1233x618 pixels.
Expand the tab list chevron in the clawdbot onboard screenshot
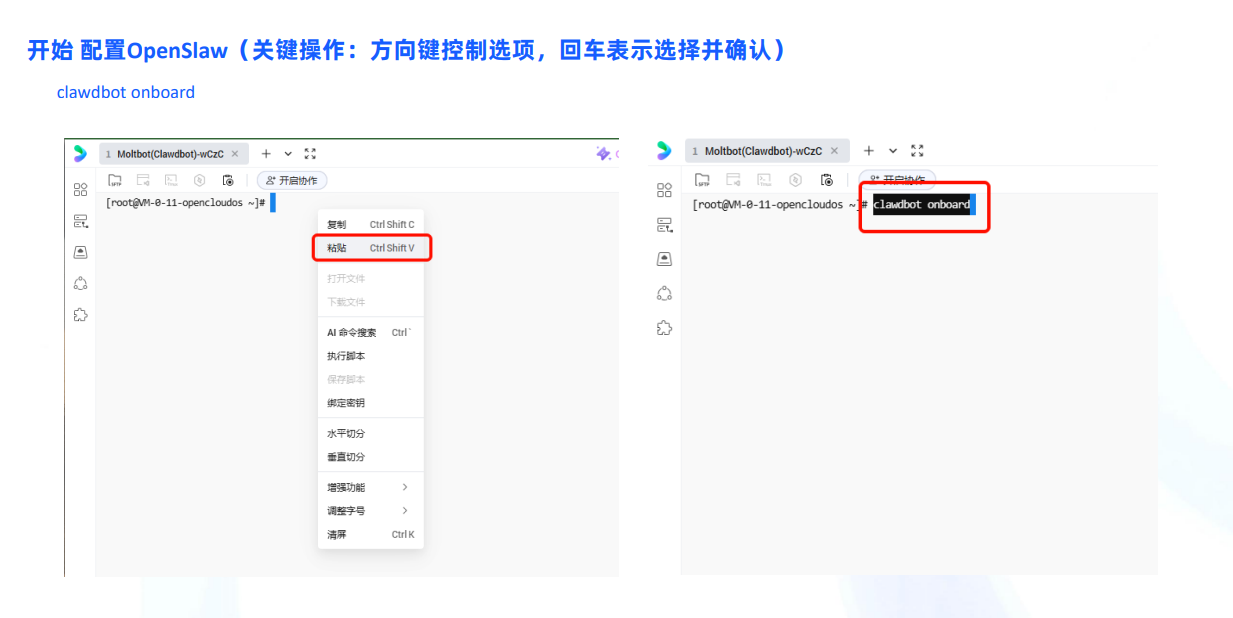tap(893, 151)
